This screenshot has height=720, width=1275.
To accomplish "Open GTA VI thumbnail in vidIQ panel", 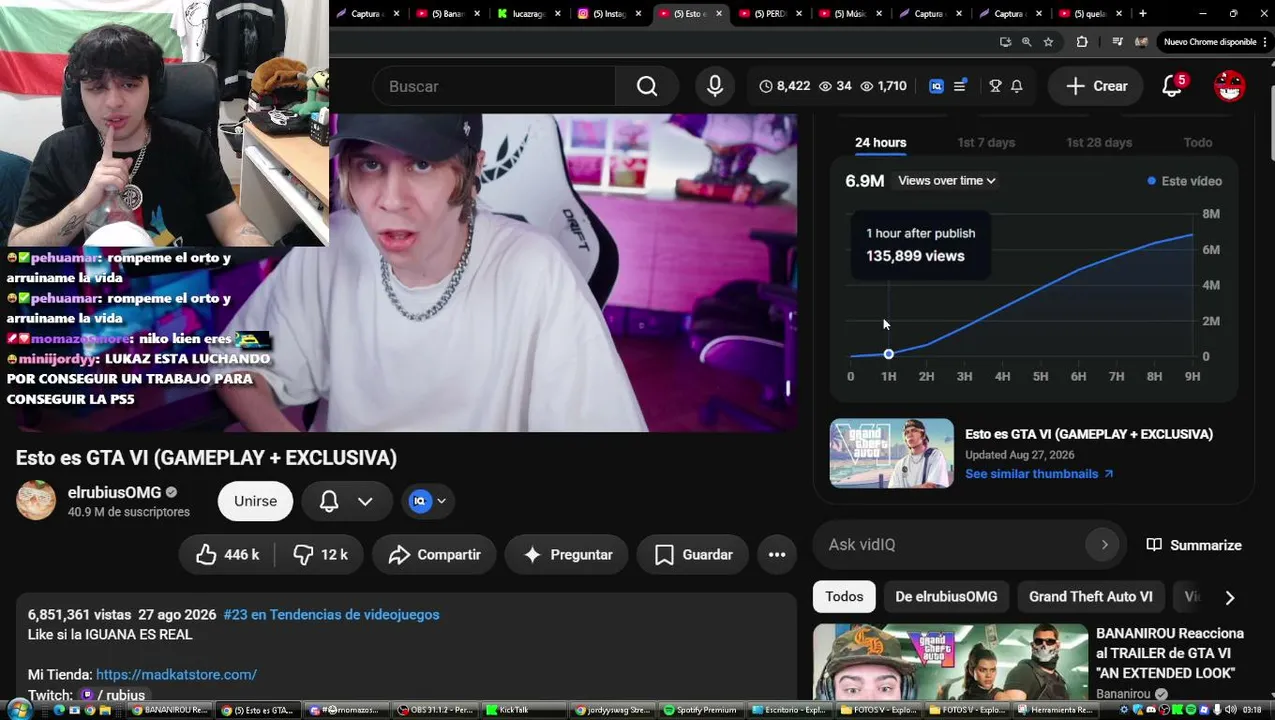I will click(892, 453).
